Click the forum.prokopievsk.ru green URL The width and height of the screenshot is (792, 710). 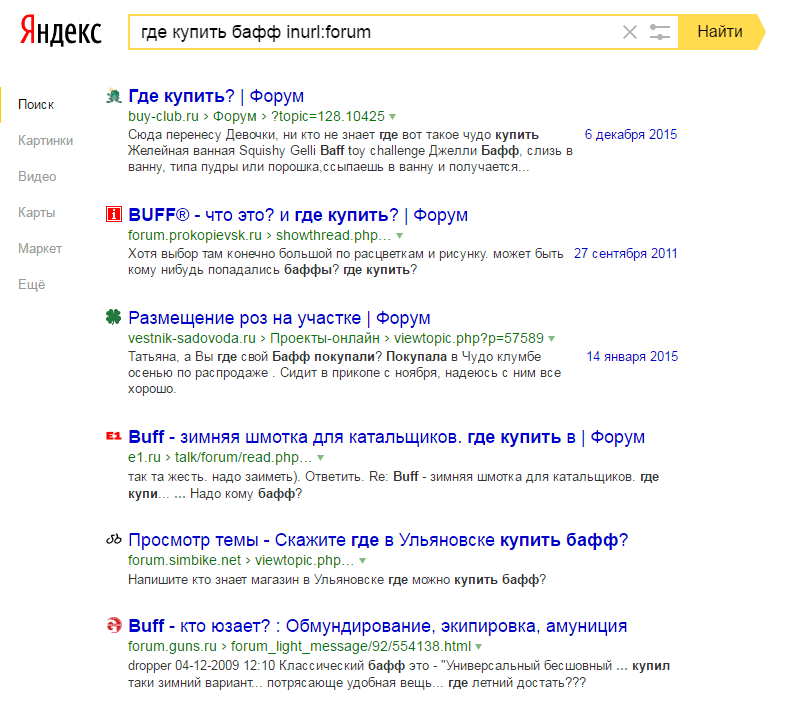[x=195, y=235]
